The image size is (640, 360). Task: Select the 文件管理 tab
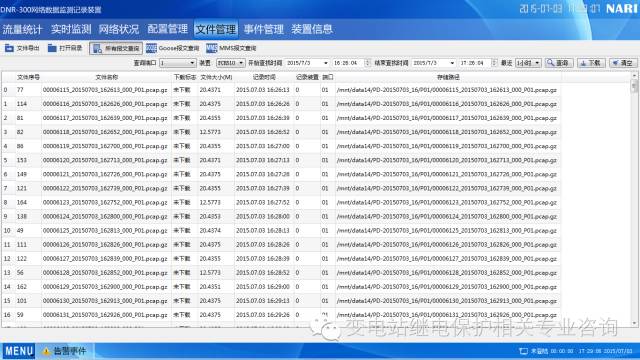click(x=216, y=29)
